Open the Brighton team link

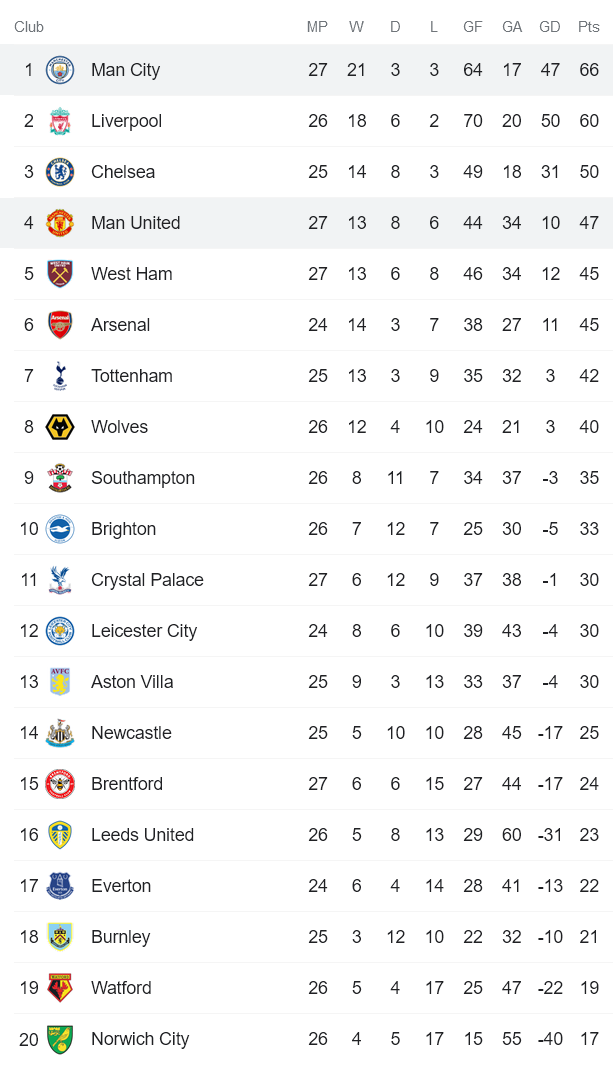[123, 529]
